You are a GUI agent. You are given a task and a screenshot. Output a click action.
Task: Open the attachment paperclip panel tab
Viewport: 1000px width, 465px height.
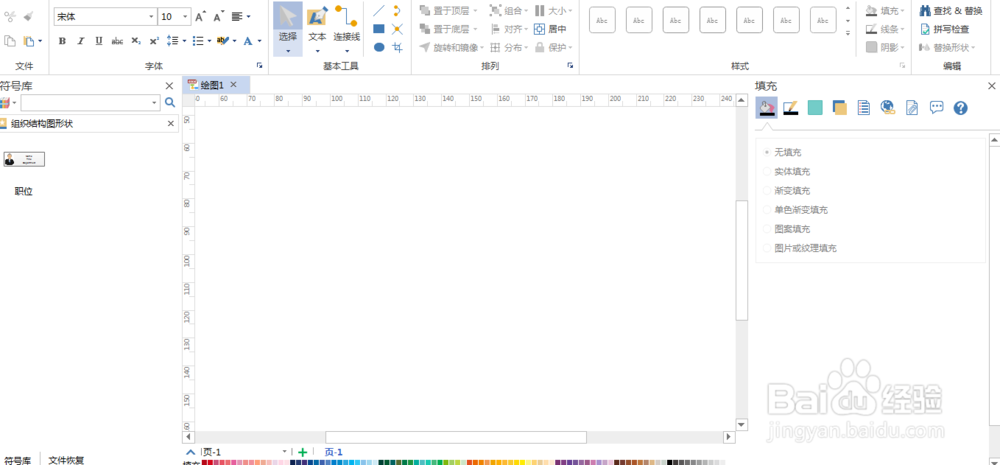(x=912, y=108)
